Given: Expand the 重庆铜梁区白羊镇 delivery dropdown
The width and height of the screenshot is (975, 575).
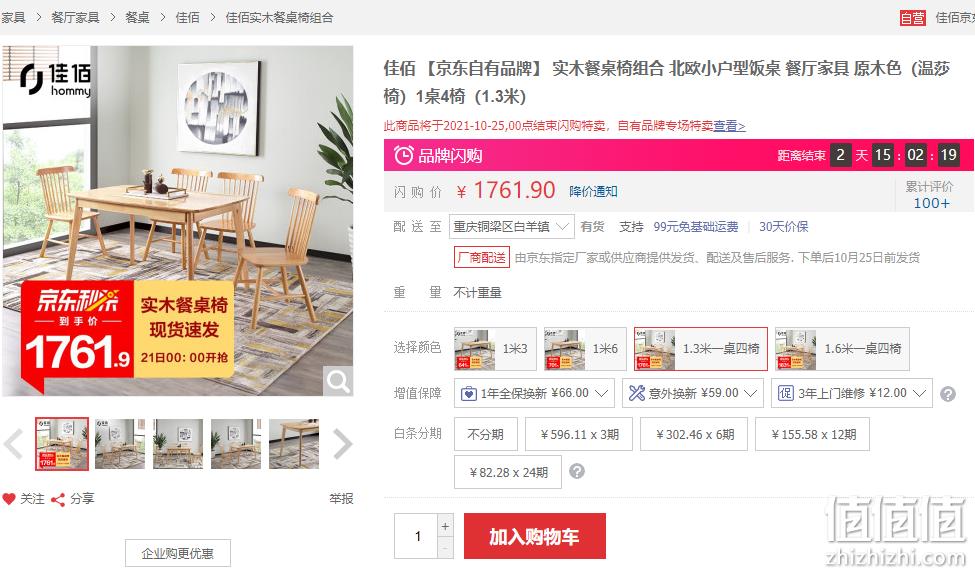Looking at the screenshot, I should point(511,227).
